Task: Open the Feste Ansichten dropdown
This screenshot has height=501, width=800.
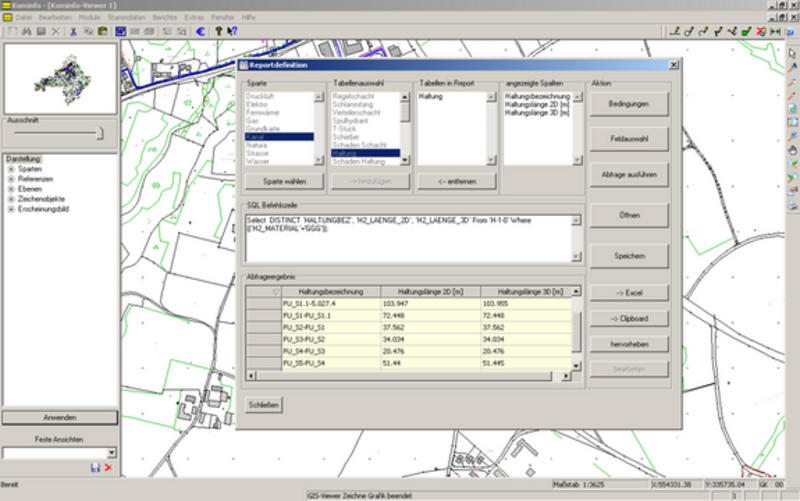Action: [111, 453]
